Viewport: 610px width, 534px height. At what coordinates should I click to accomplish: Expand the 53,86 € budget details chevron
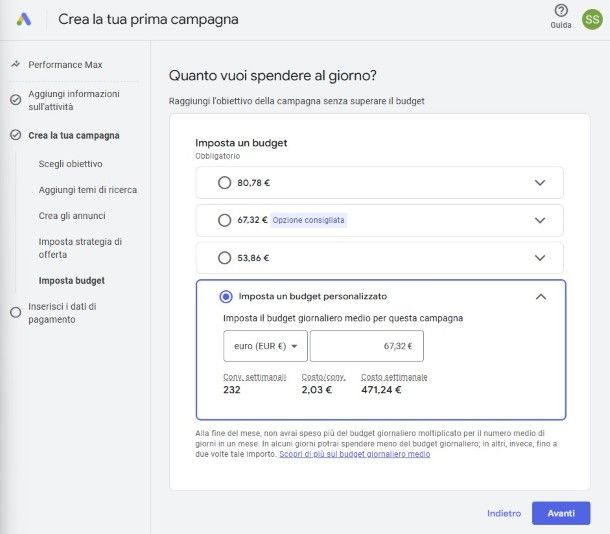540,257
